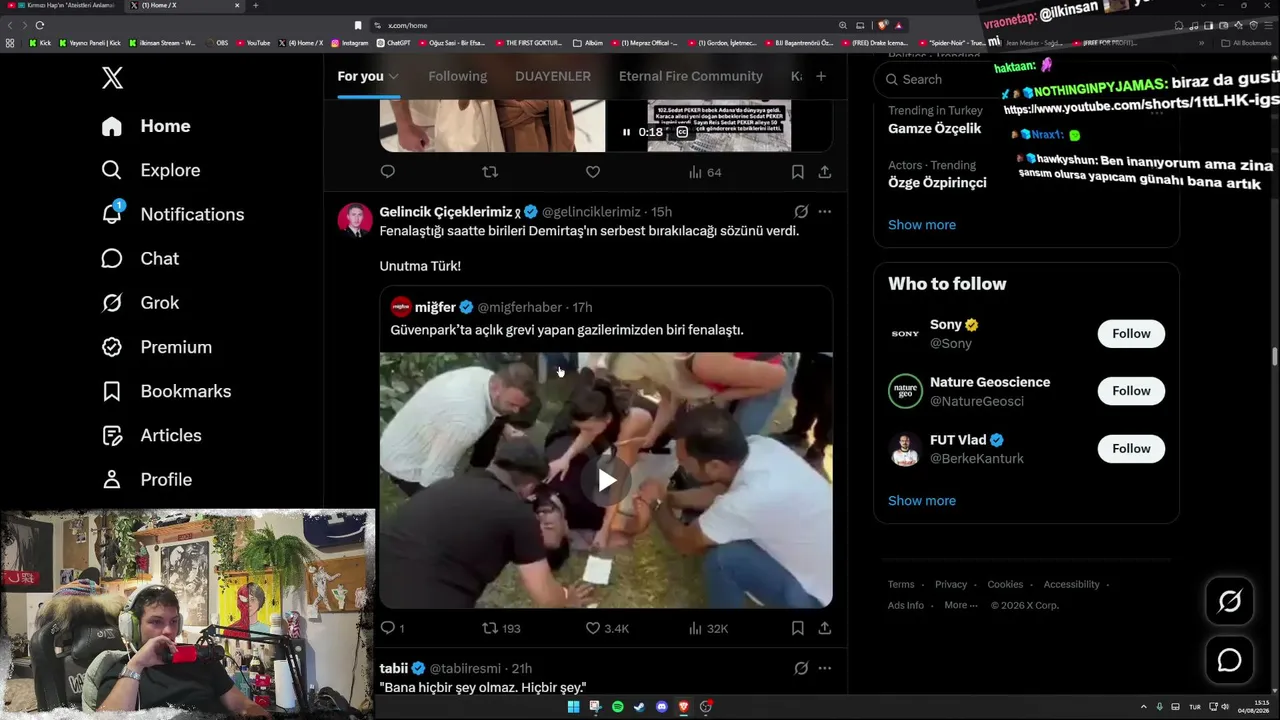
Task: Open the Özge Özpirinçci trending topic
Action: tap(937, 182)
